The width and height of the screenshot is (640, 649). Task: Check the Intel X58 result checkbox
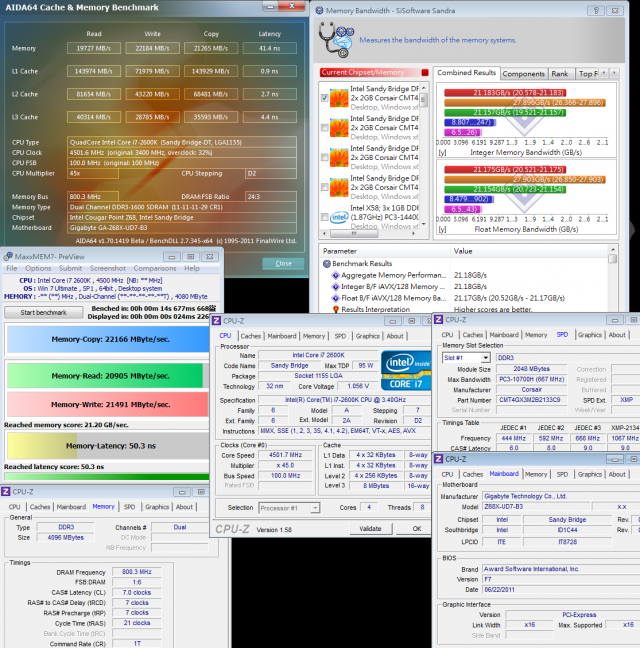coord(325,217)
